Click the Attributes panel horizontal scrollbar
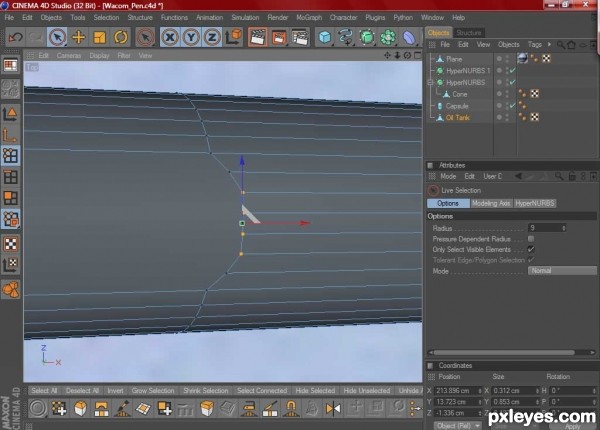The image size is (600, 430). point(504,352)
